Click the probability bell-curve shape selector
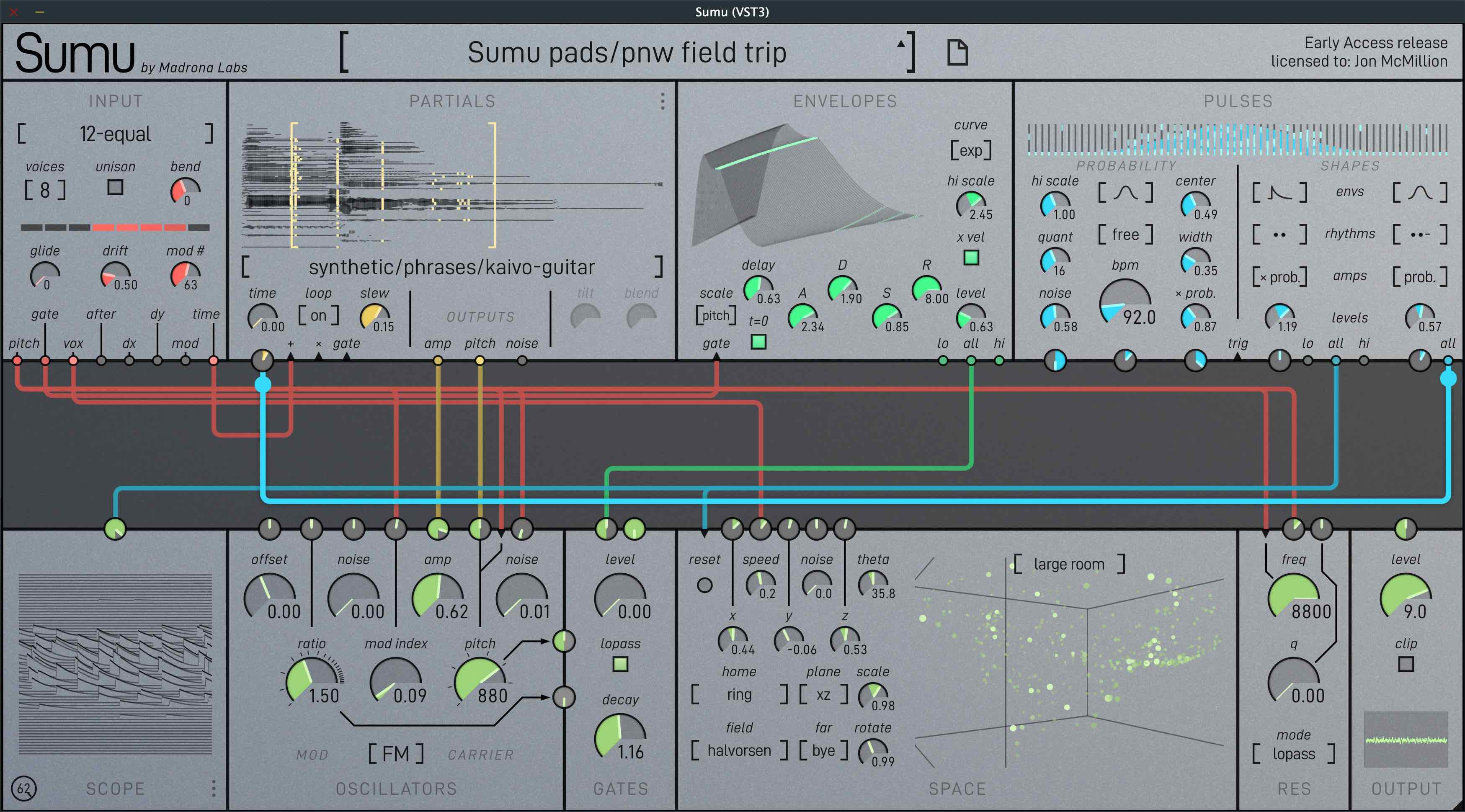1465x812 pixels. pyautogui.click(x=1125, y=192)
